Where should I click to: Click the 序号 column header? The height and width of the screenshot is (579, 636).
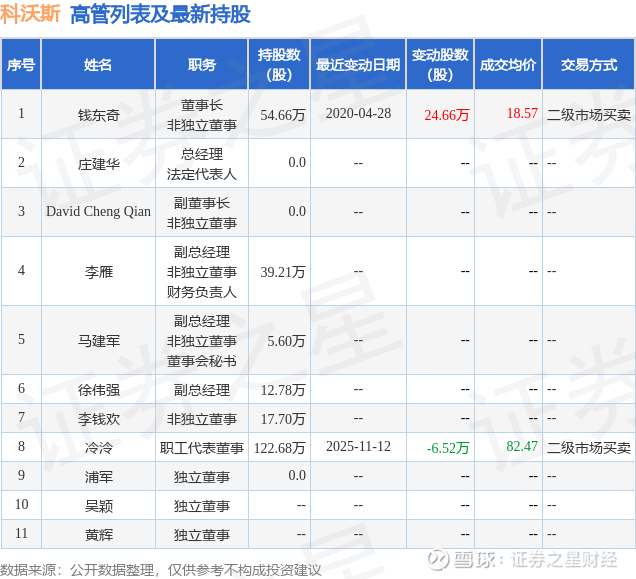21,65
